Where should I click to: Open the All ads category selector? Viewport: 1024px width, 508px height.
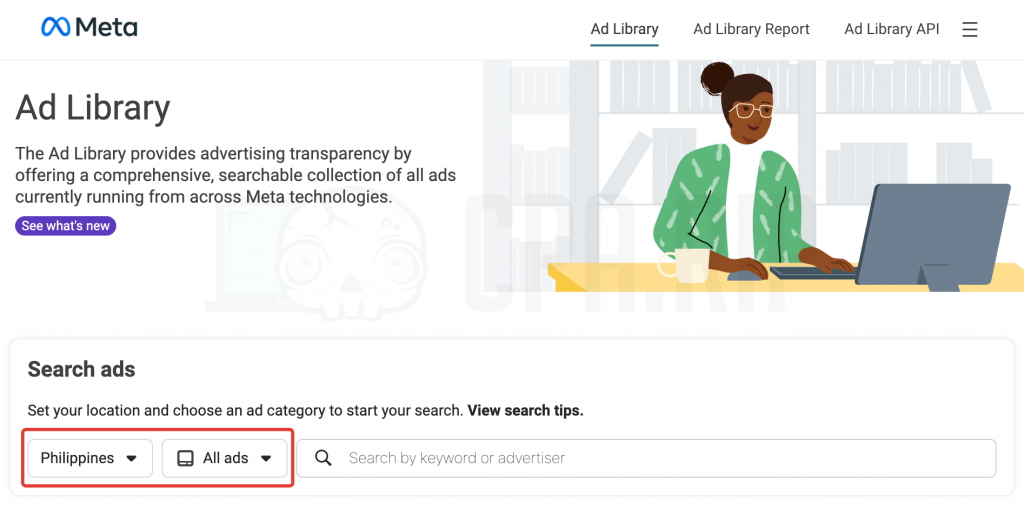point(225,458)
